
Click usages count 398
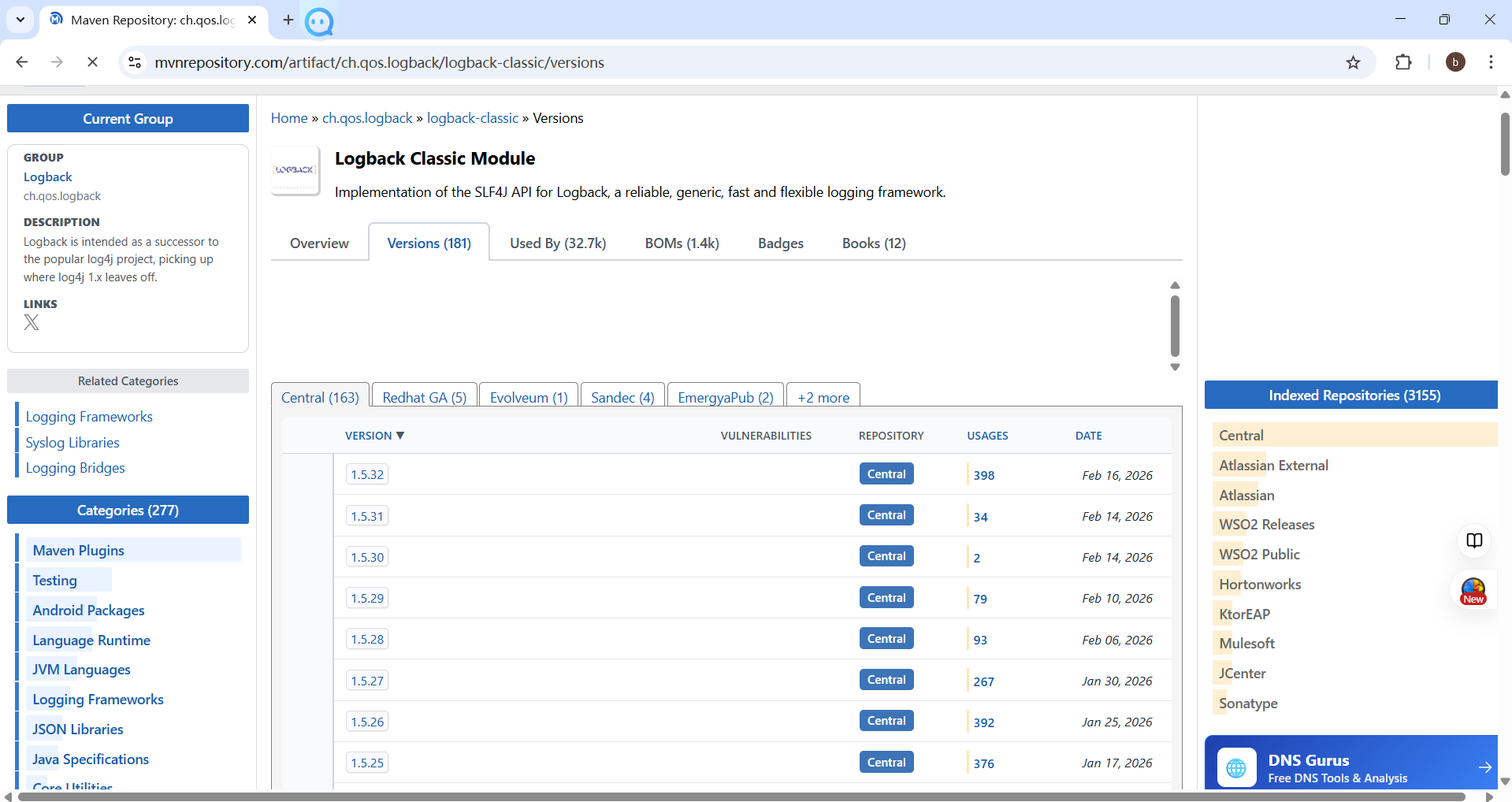(984, 475)
